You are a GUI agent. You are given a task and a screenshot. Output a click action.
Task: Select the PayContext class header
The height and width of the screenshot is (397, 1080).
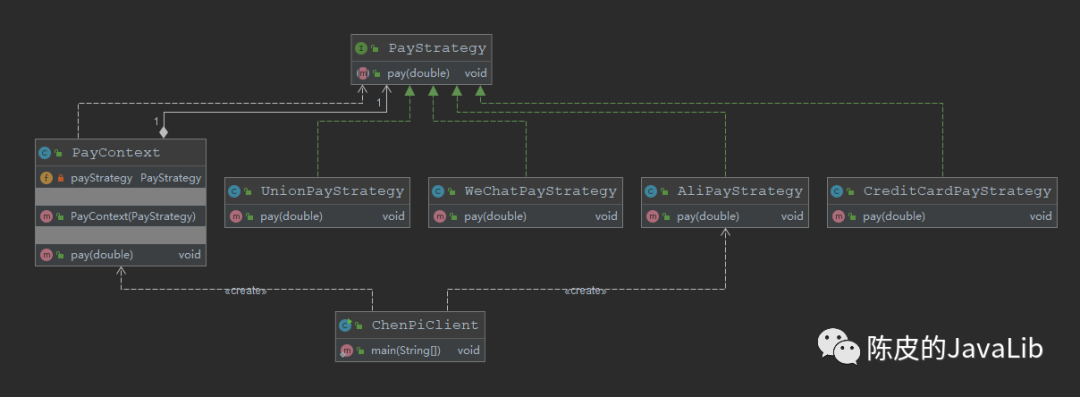pyautogui.click(x=121, y=152)
